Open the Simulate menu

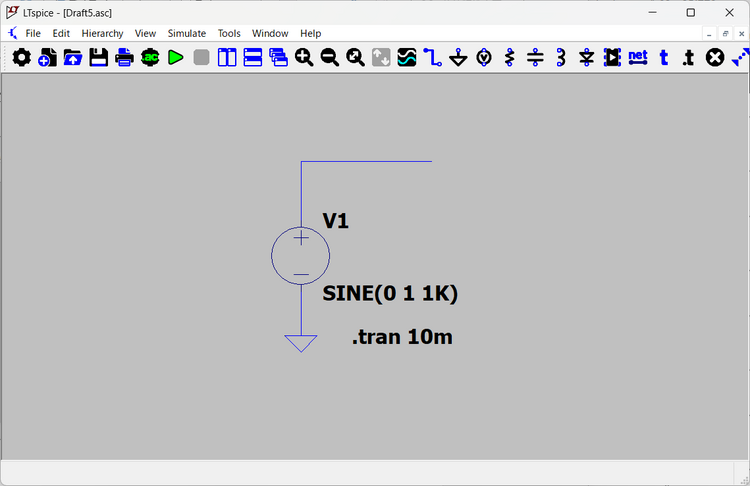pyautogui.click(x=186, y=33)
